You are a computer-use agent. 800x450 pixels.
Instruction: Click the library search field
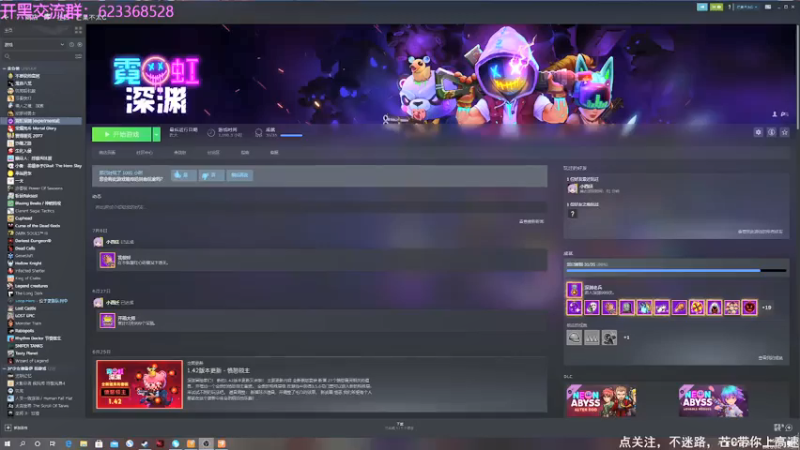(38, 56)
